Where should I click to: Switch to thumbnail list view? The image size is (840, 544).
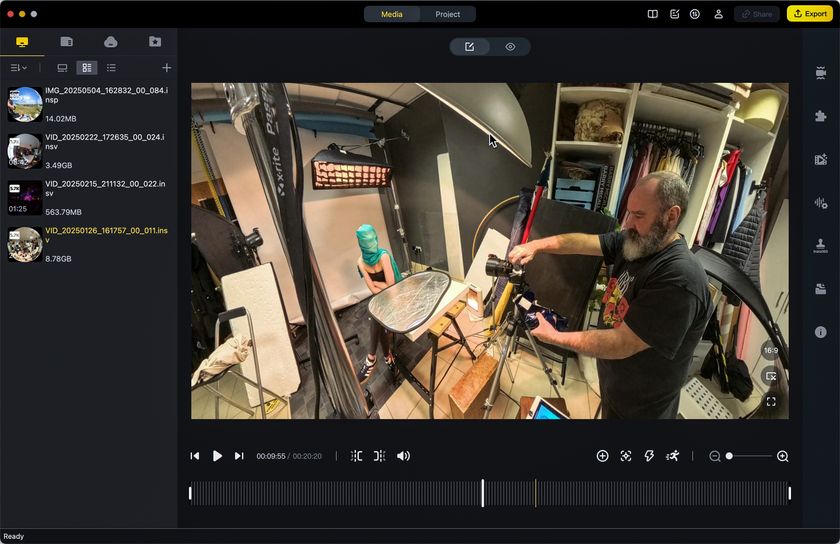pyautogui.click(x=87, y=68)
